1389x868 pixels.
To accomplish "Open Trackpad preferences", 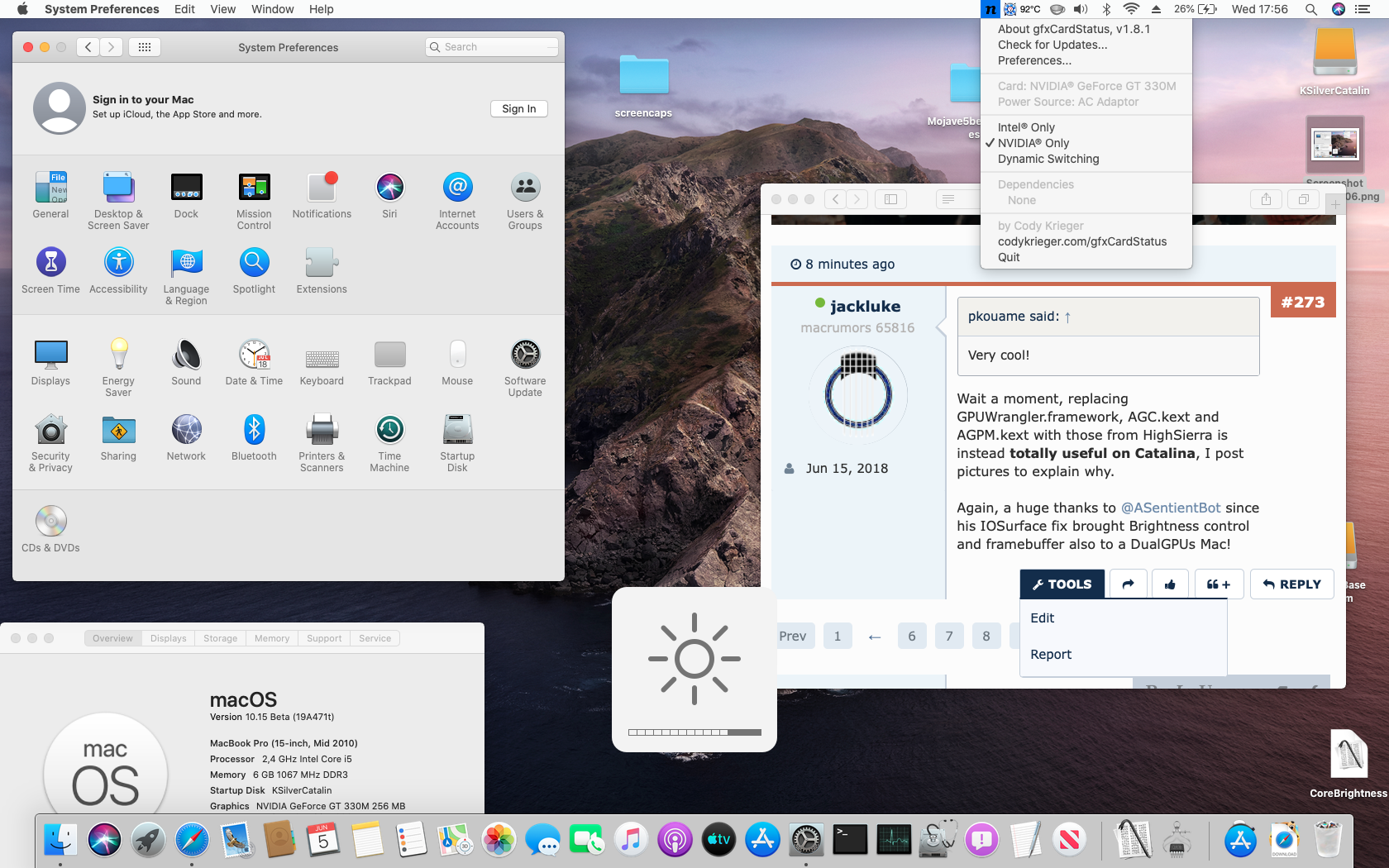I will tap(389, 362).
